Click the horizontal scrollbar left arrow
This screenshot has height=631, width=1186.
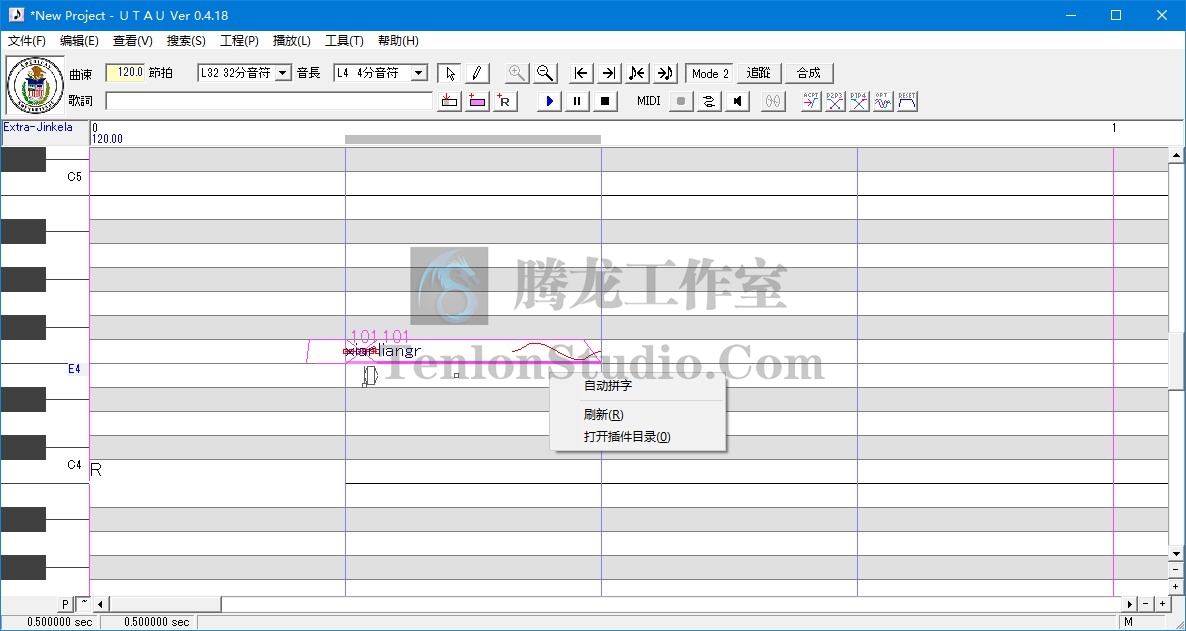[100, 604]
